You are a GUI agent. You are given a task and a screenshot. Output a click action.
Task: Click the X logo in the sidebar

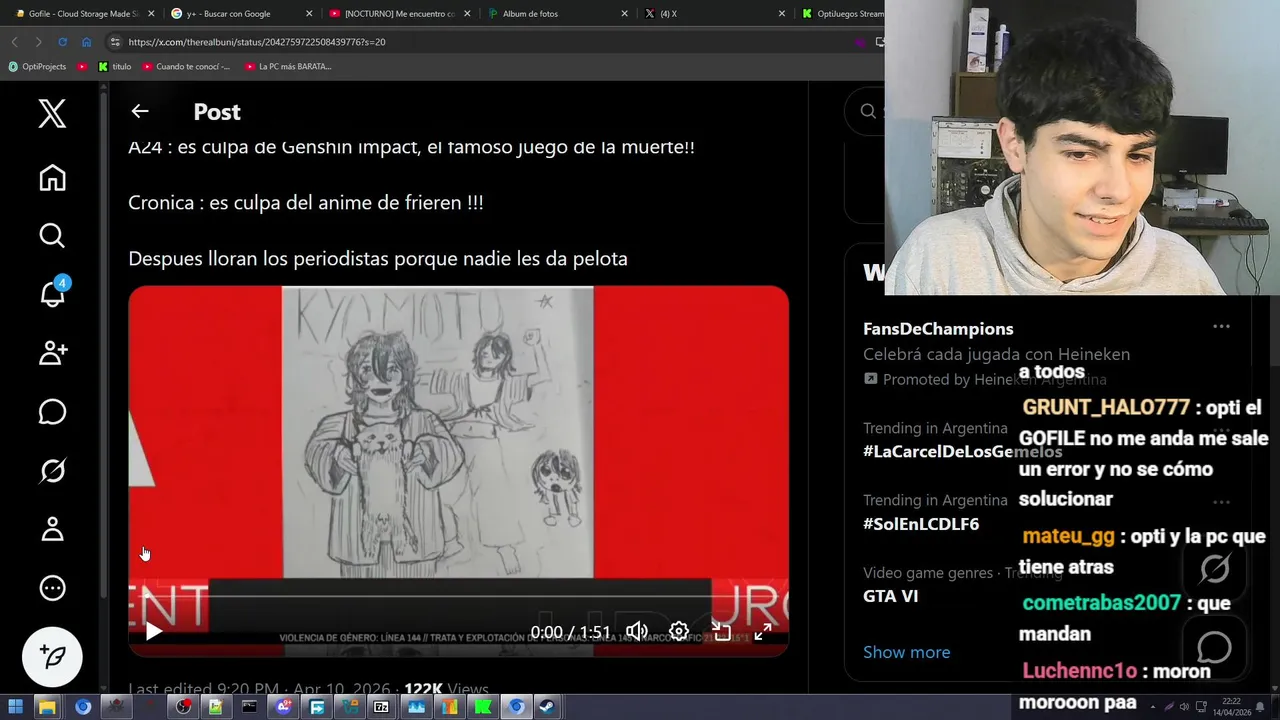[52, 113]
